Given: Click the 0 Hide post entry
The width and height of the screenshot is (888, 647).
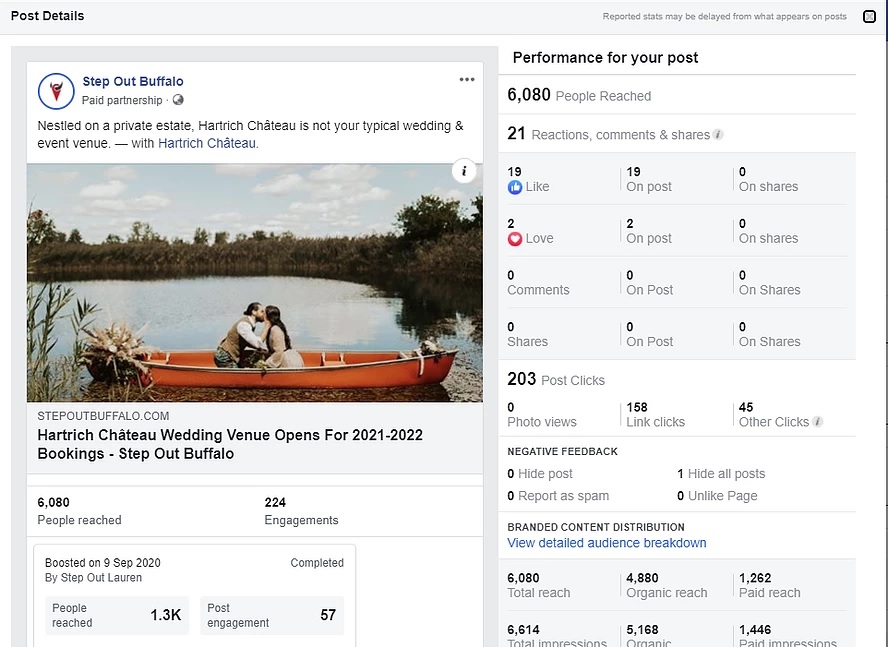Looking at the screenshot, I should coord(540,474).
